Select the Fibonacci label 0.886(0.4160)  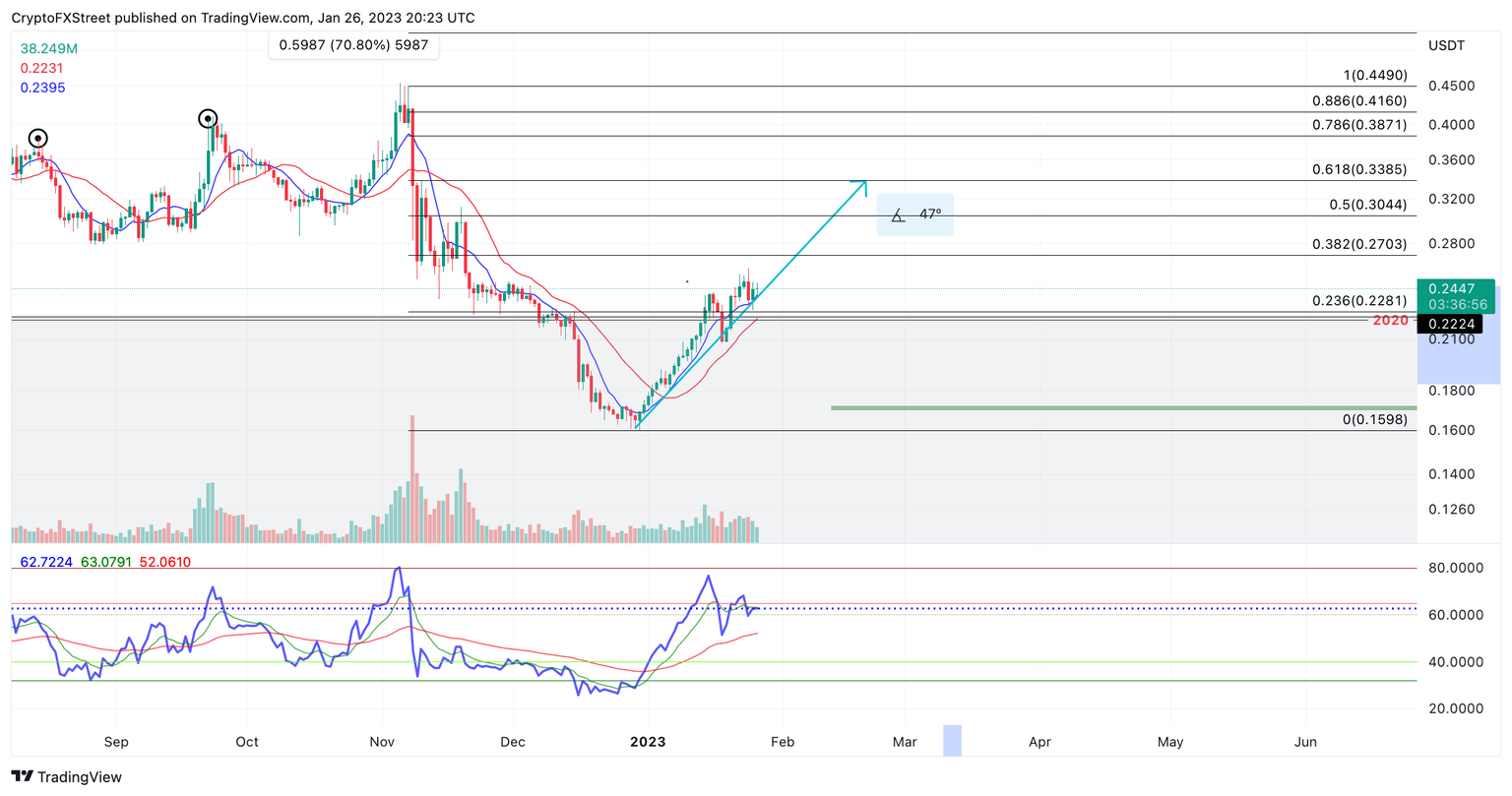pos(1359,100)
